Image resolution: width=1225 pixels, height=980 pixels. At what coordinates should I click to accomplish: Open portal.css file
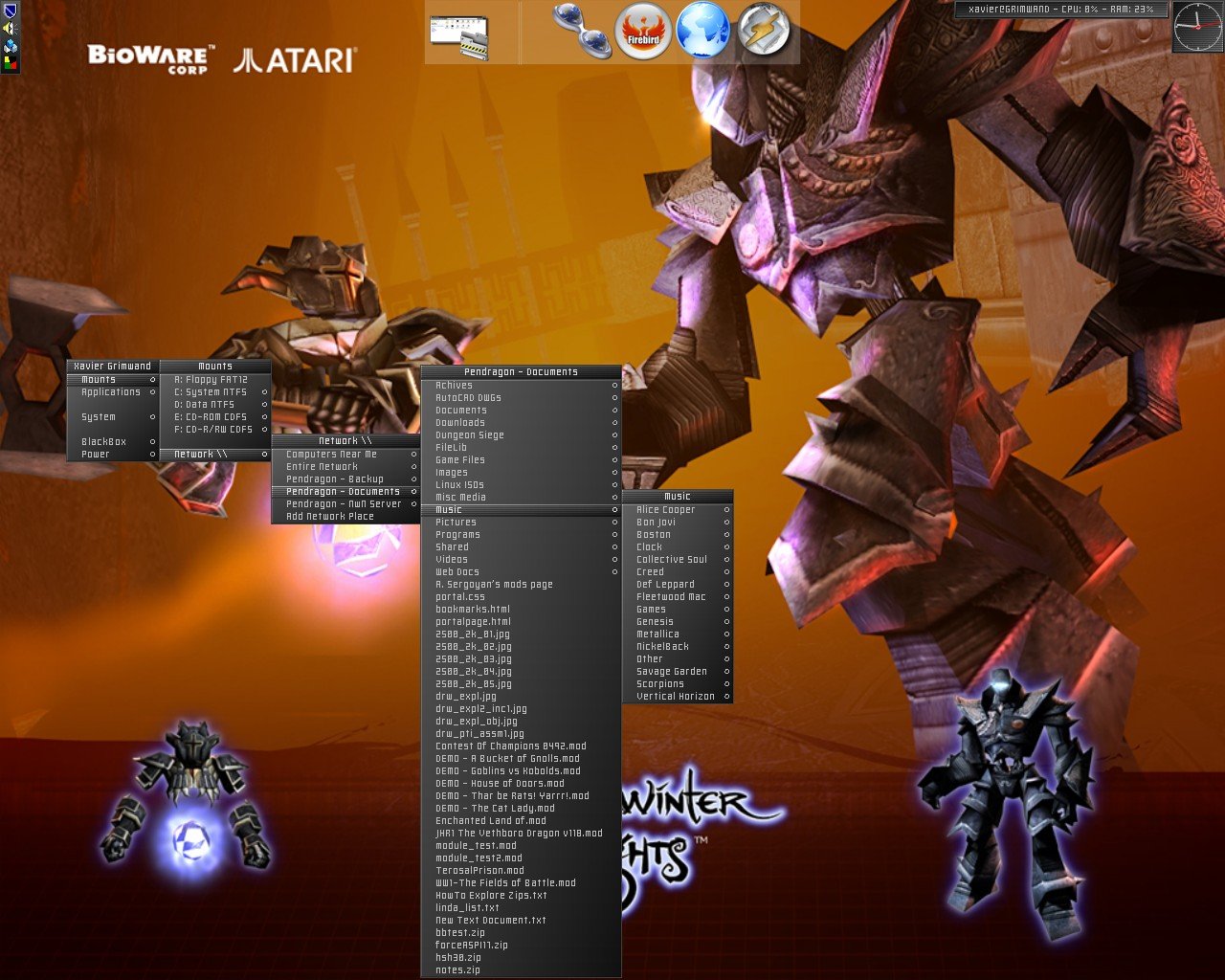coord(521,597)
